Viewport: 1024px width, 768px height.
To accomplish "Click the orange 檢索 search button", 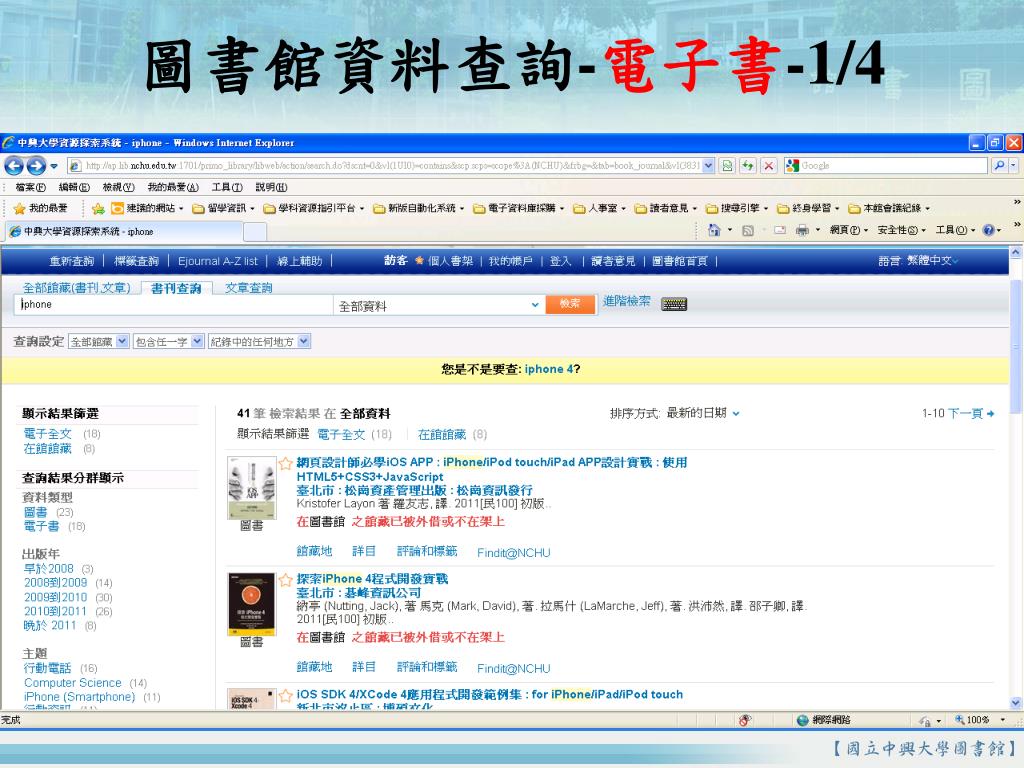I will pos(570,304).
